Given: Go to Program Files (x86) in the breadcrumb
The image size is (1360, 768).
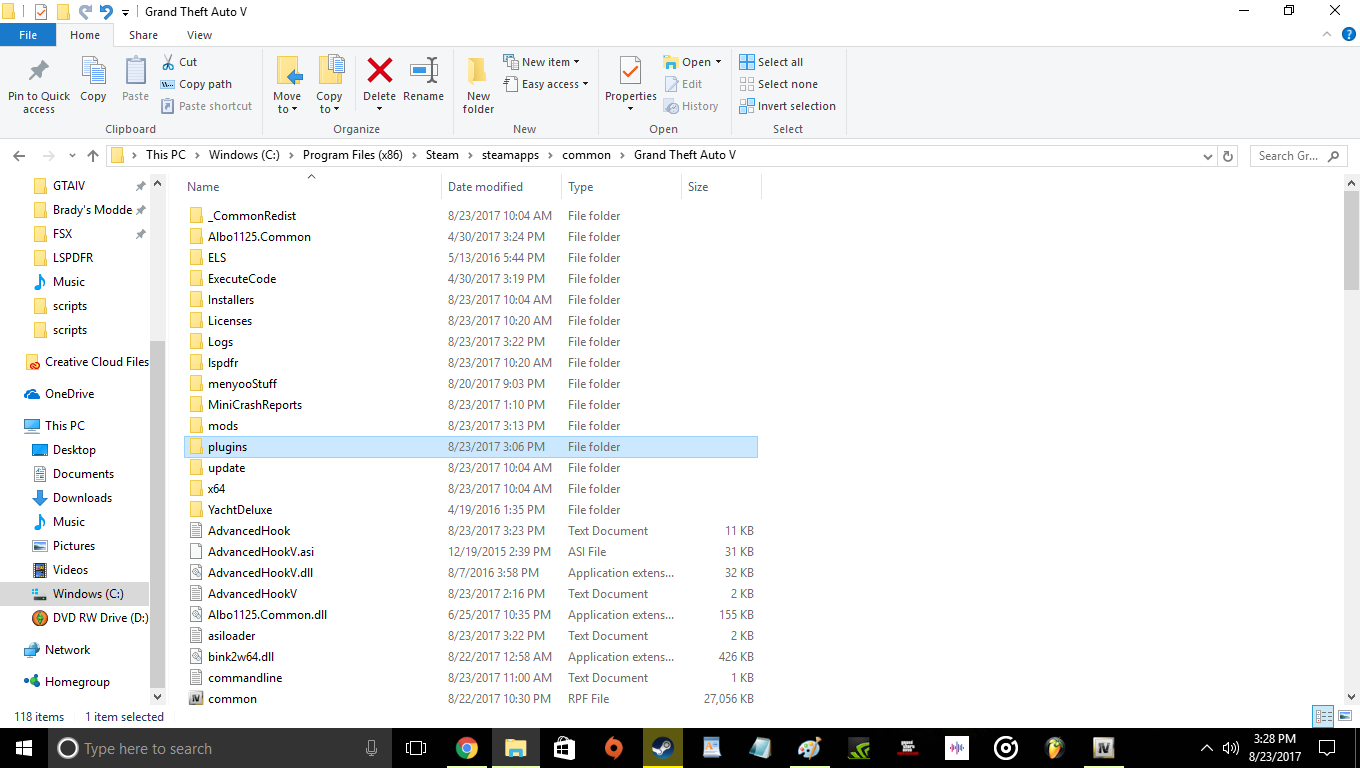Looking at the screenshot, I should tap(352, 155).
